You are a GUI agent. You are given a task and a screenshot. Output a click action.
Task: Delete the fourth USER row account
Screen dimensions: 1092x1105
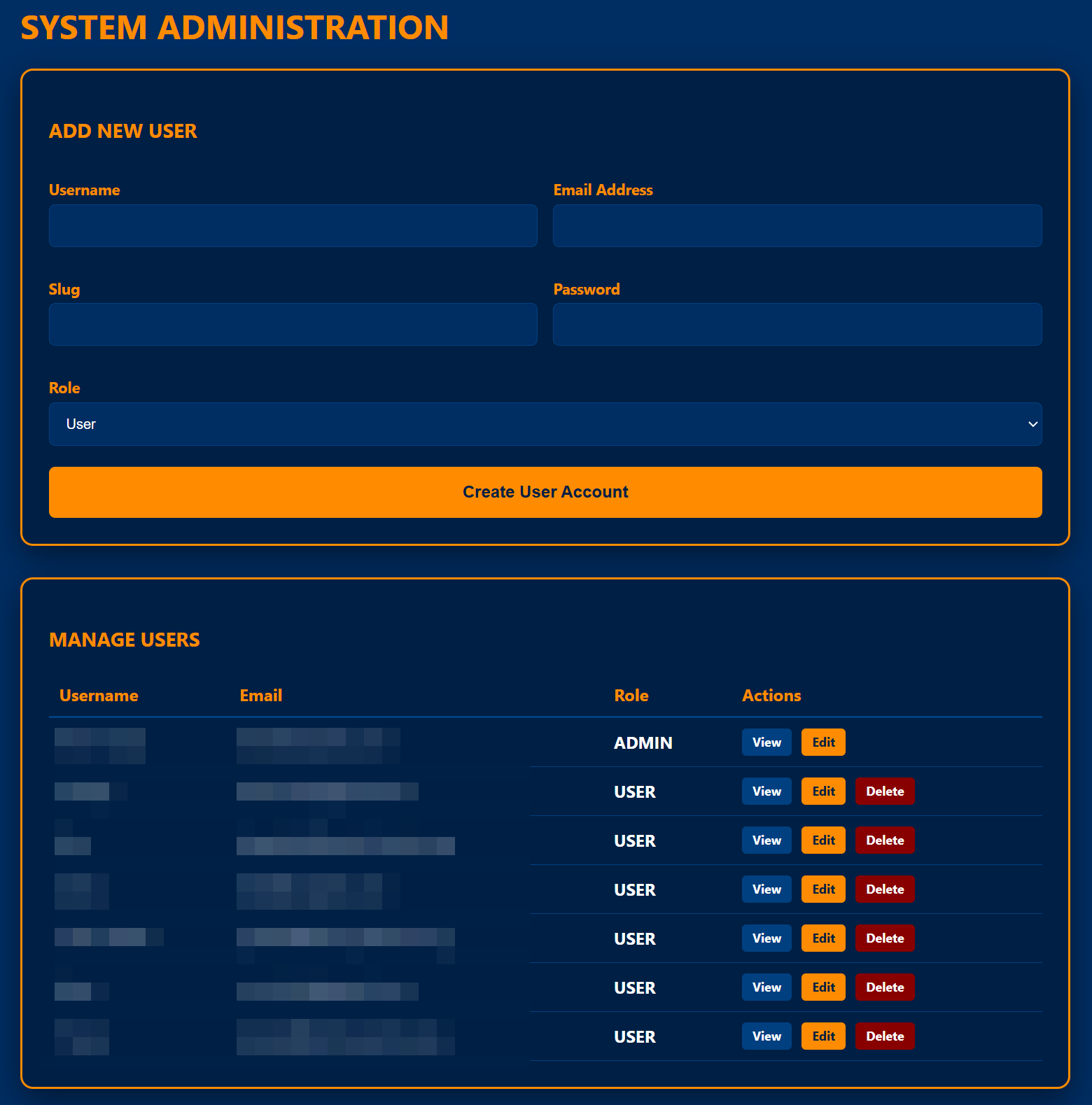coord(884,938)
